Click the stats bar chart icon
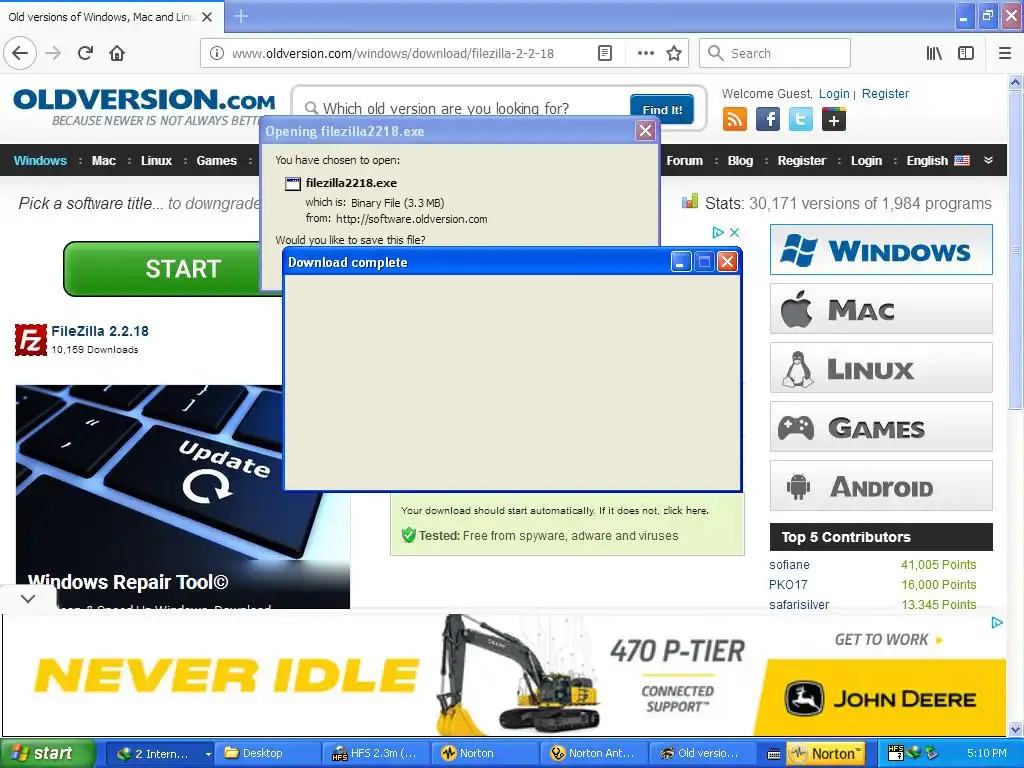The width and height of the screenshot is (1024, 768). [x=690, y=202]
